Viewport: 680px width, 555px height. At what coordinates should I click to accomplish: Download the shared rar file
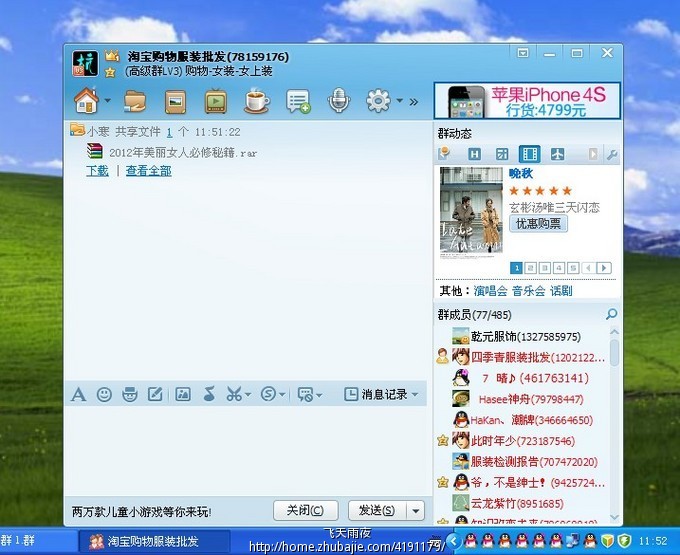pos(97,171)
